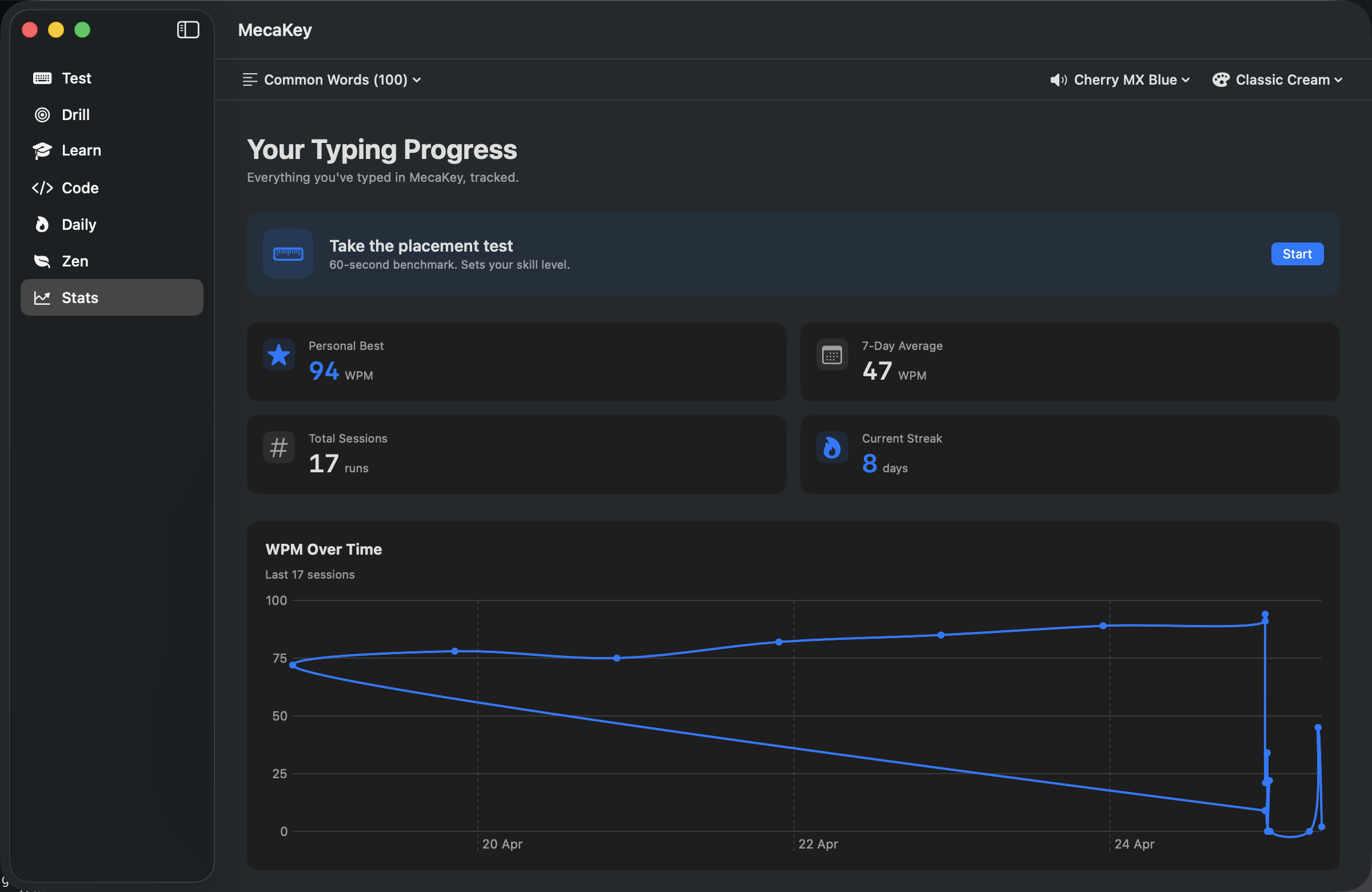Click the 22 Apr axis label
This screenshot has height=892, width=1372.
818,843
